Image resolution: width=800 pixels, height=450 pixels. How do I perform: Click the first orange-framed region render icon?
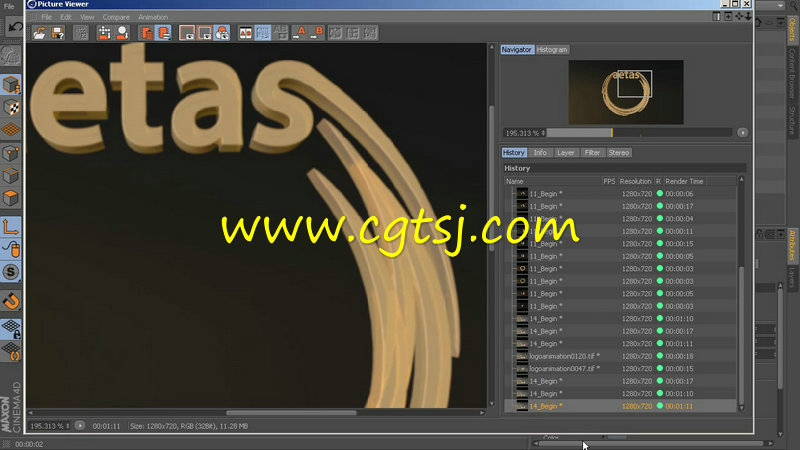tap(187, 33)
